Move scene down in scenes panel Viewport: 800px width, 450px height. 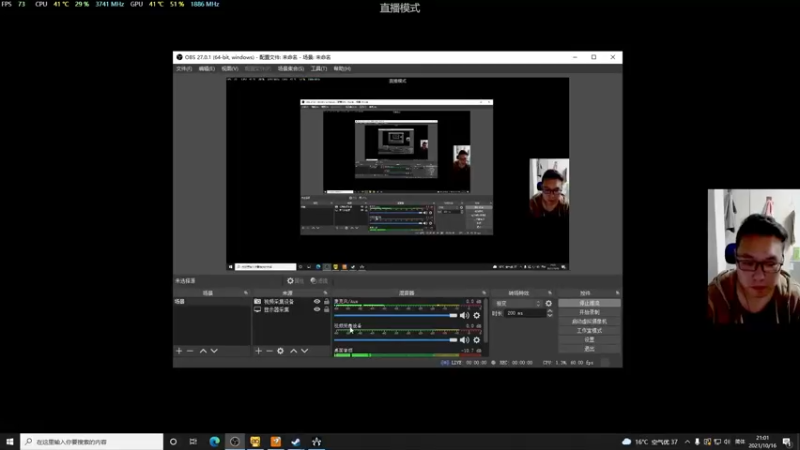coord(214,351)
